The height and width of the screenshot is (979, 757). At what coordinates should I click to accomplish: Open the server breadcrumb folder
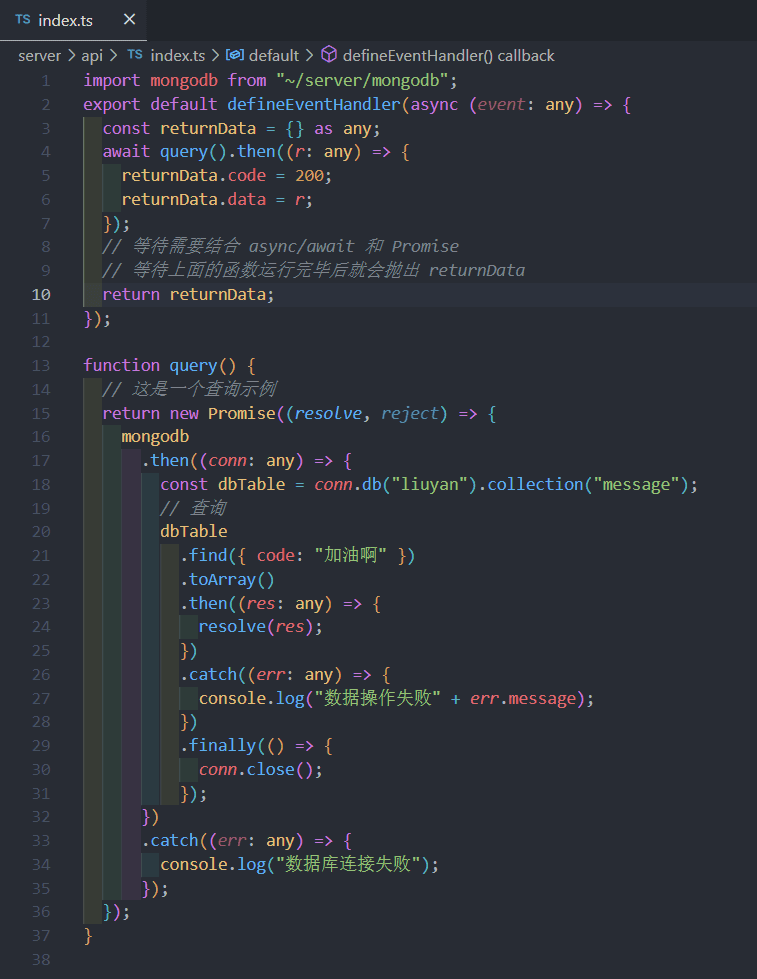click(39, 56)
